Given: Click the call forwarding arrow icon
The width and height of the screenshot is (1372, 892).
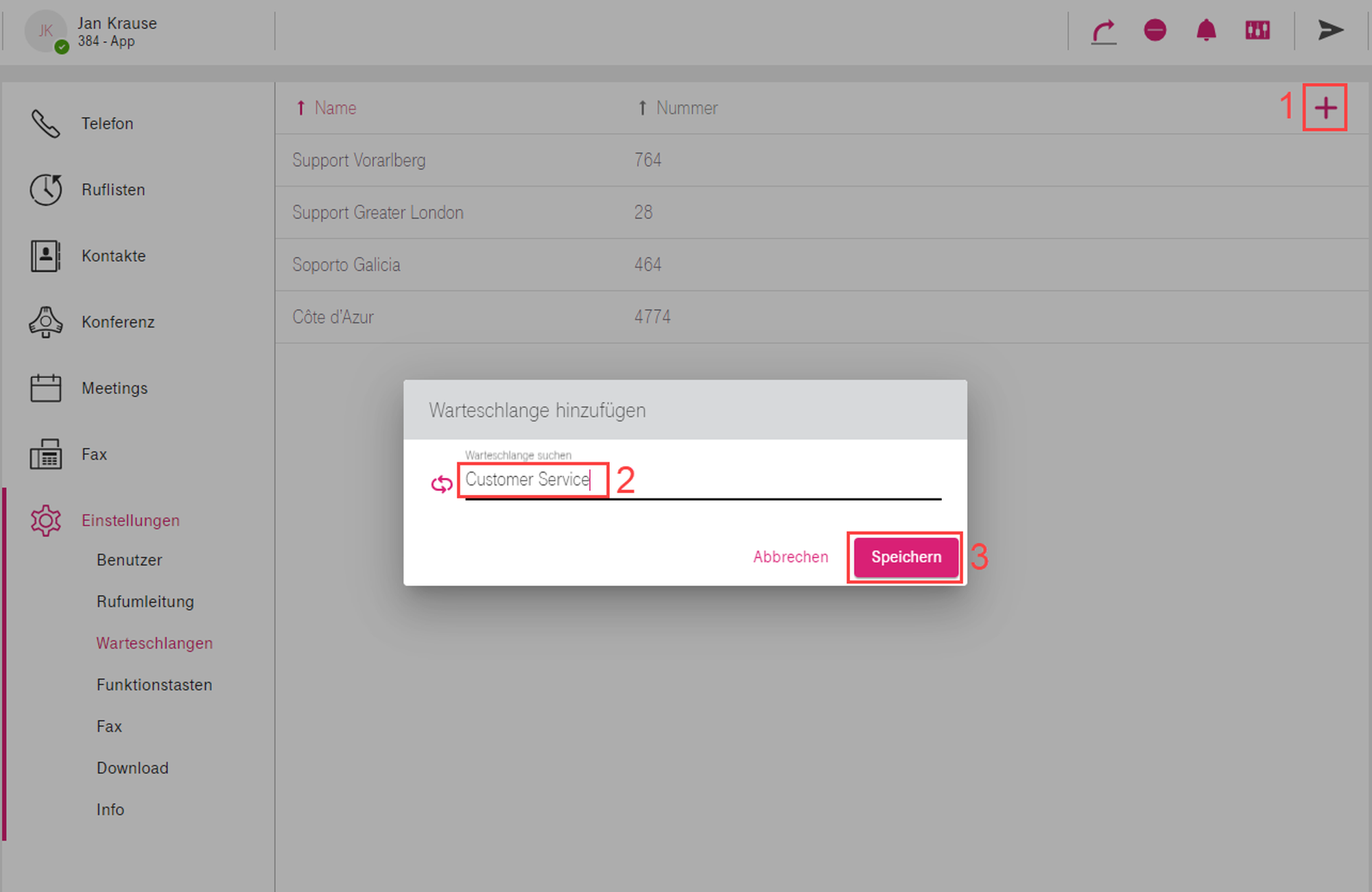Looking at the screenshot, I should pyautogui.click(x=1103, y=31).
